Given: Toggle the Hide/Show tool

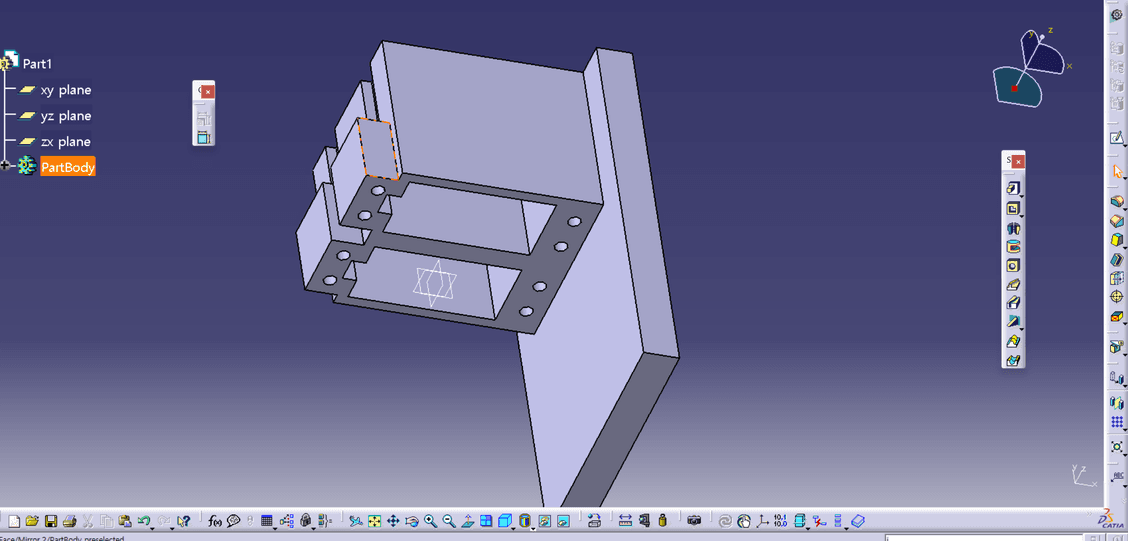Looking at the screenshot, I should 545,521.
